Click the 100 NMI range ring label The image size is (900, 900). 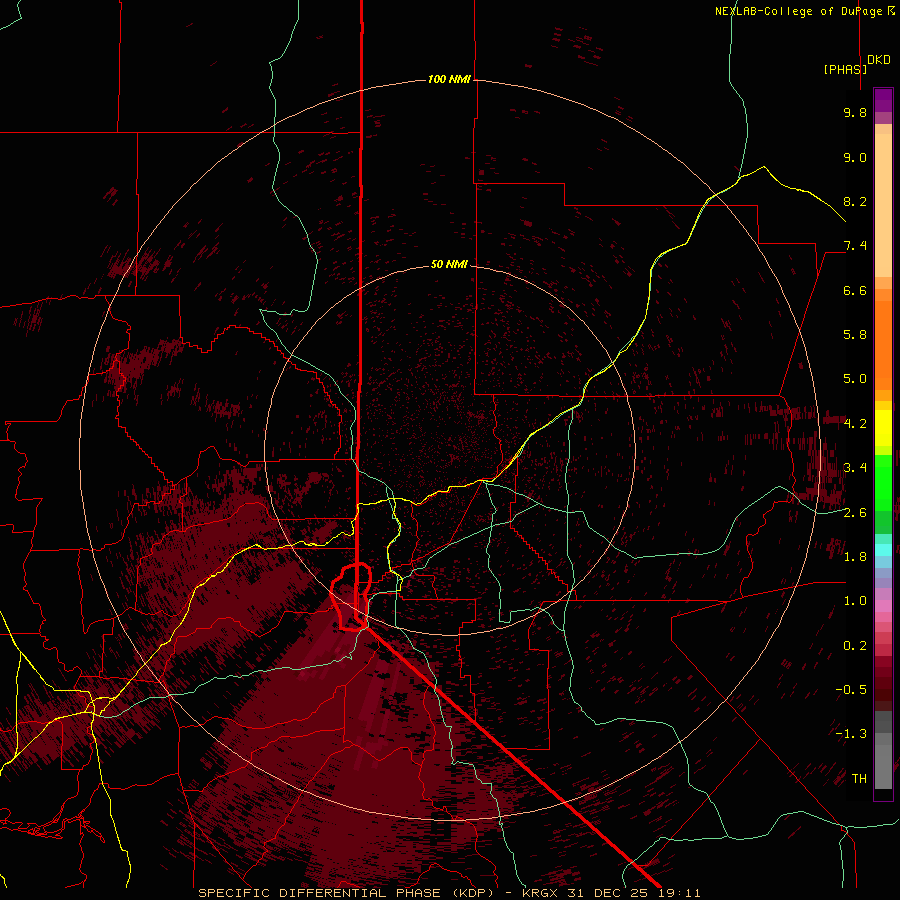pyautogui.click(x=449, y=79)
